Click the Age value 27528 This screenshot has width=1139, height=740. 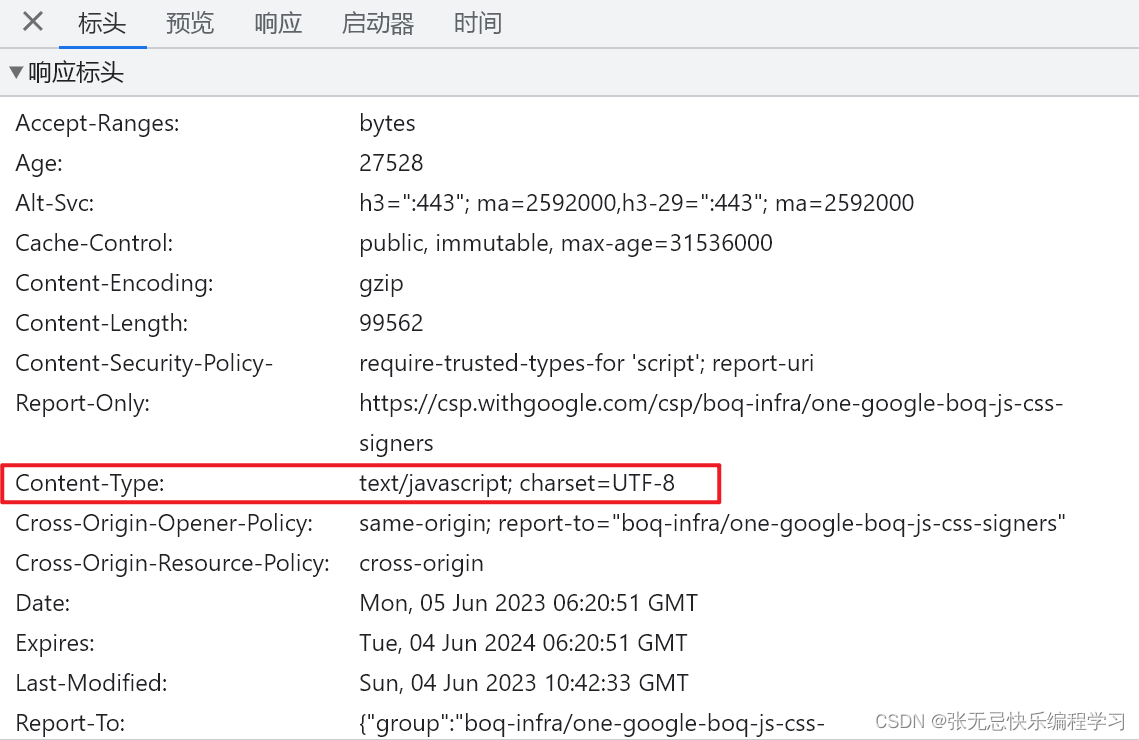click(391, 162)
